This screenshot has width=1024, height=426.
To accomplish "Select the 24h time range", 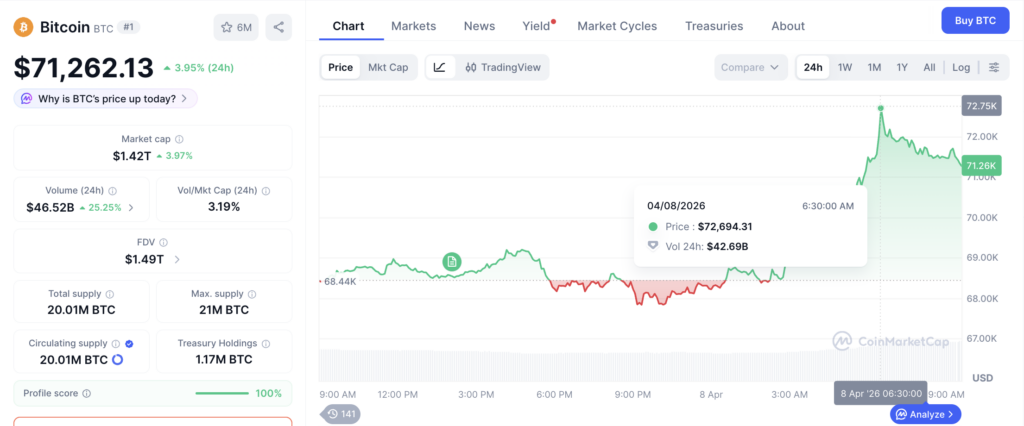I will click(x=813, y=67).
